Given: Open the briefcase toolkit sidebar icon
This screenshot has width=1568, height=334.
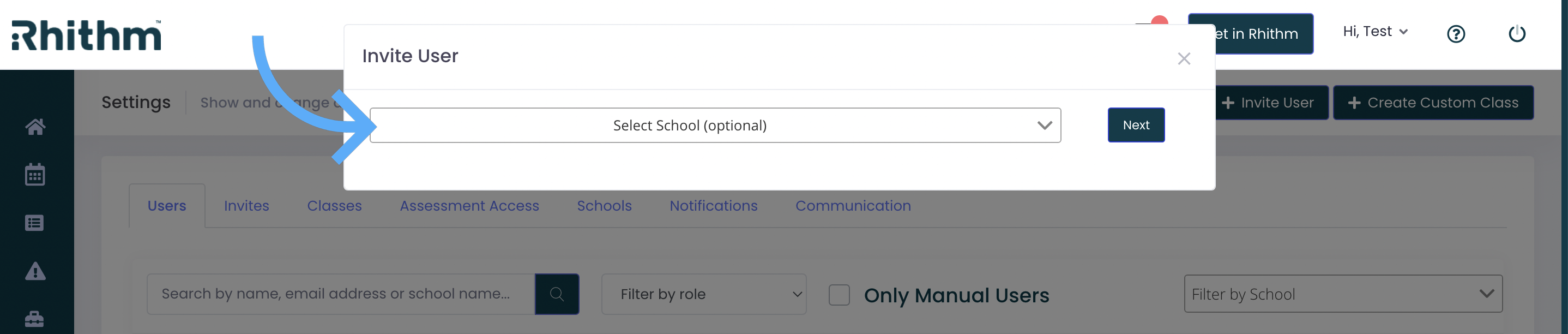Looking at the screenshot, I should 35,319.
